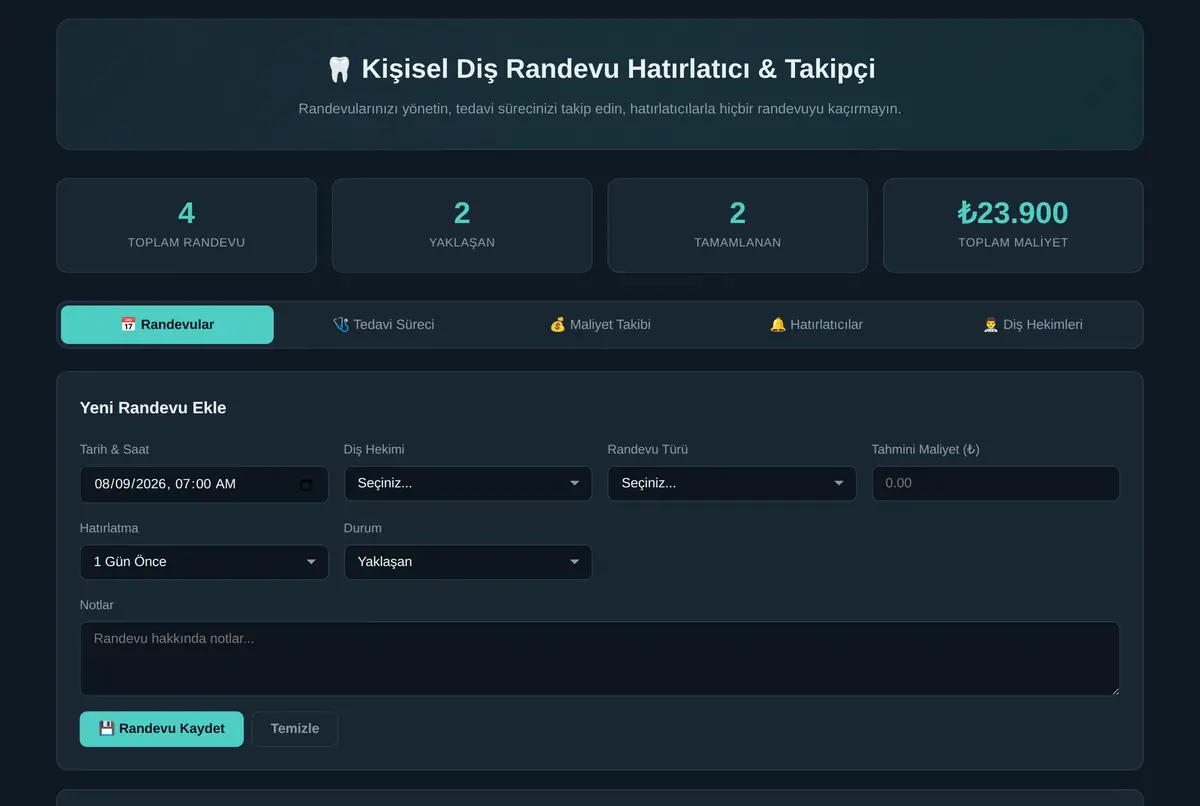
Task: Open the Durum dropdown showing Yaklaşan
Action: click(x=468, y=562)
